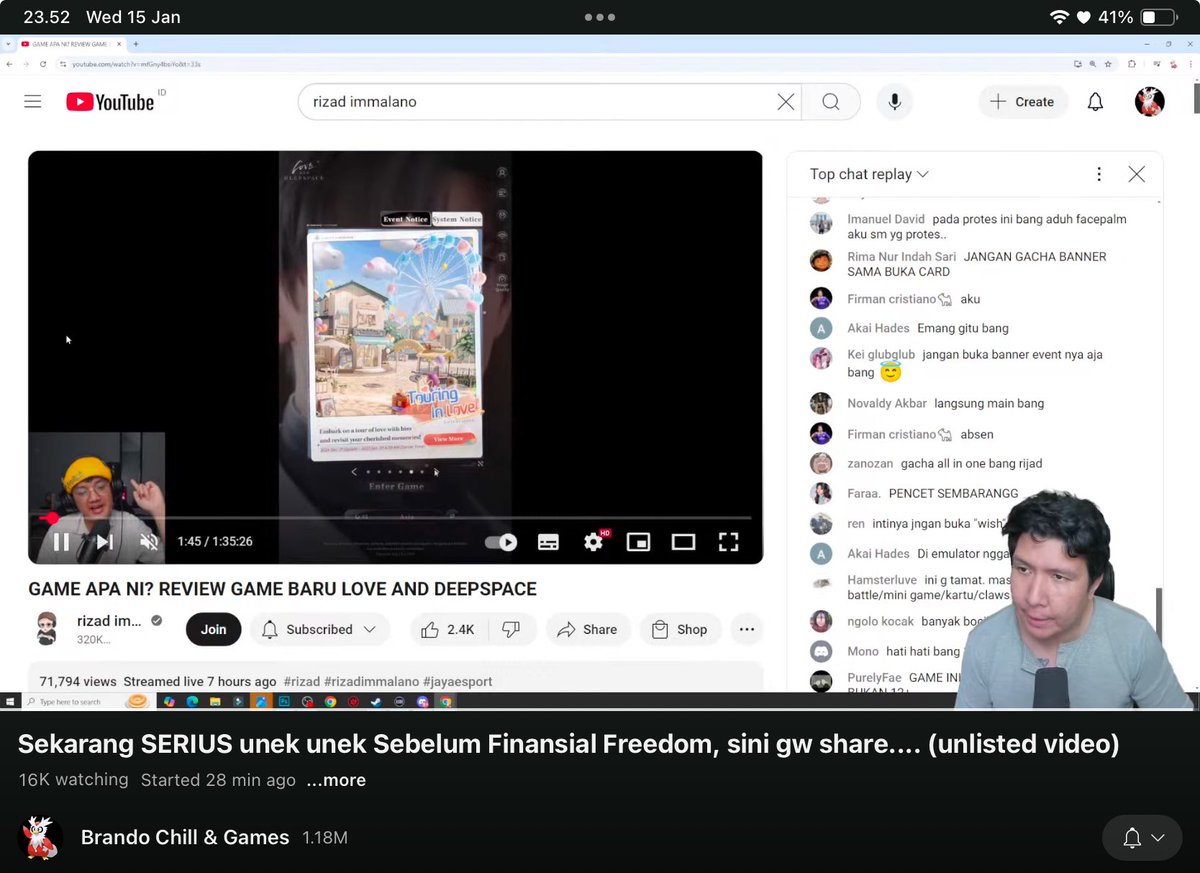
Task: Start voice search with the microphone icon
Action: (895, 102)
